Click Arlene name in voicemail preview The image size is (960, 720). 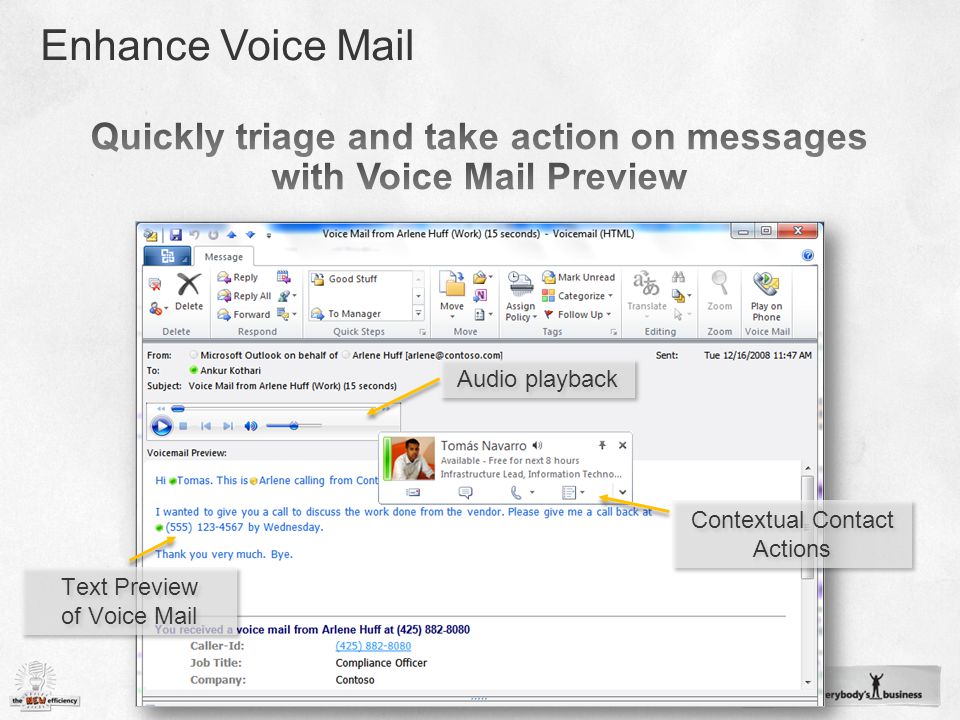coord(274,481)
